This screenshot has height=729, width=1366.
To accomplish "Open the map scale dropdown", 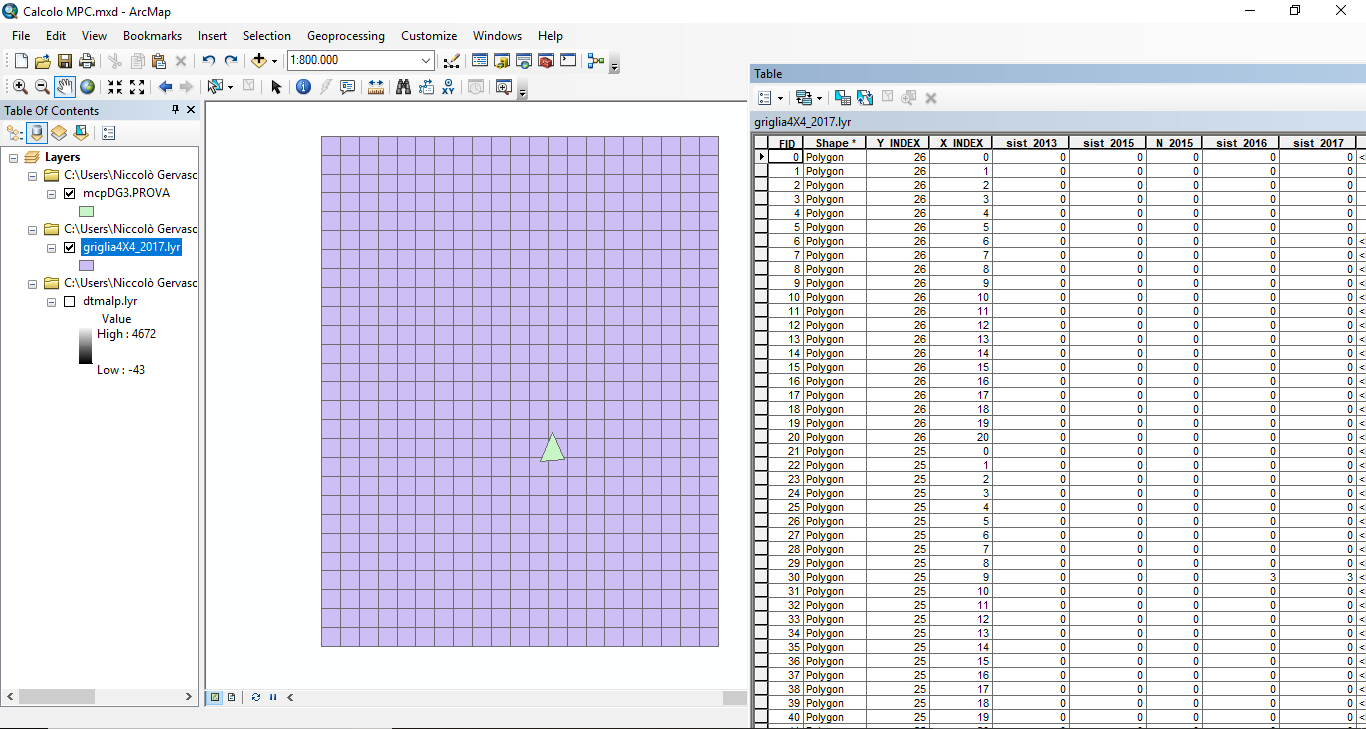I will pyautogui.click(x=426, y=61).
